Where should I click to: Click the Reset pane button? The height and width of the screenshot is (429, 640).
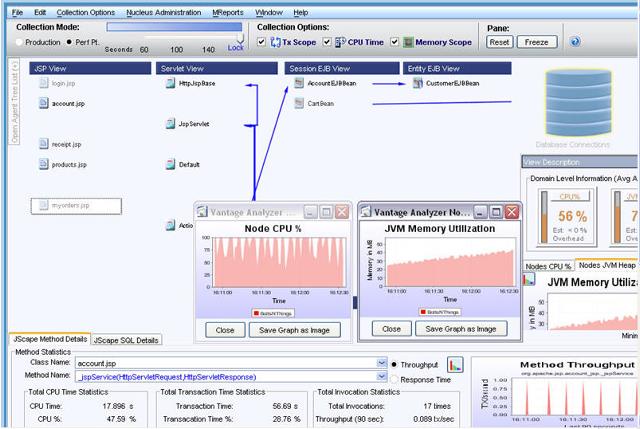pyautogui.click(x=499, y=42)
